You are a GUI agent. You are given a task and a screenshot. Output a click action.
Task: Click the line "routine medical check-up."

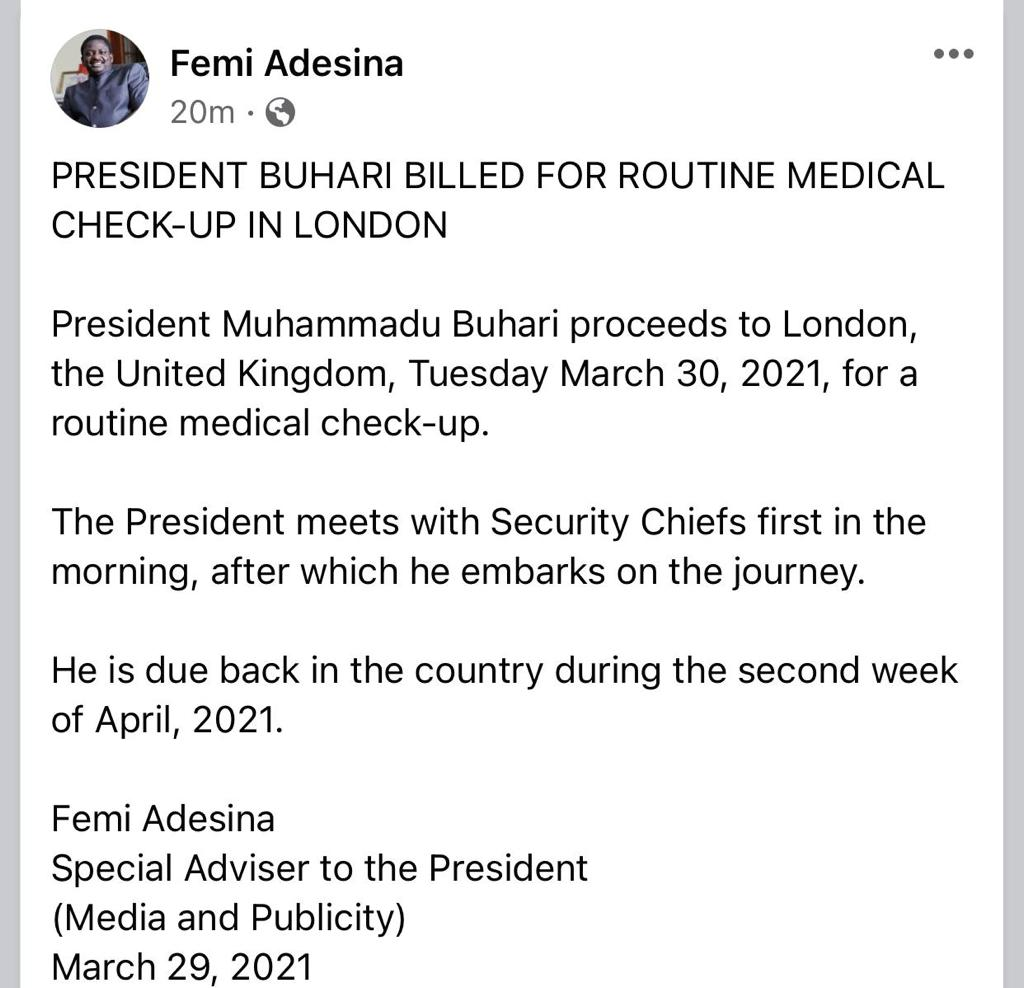coord(270,423)
